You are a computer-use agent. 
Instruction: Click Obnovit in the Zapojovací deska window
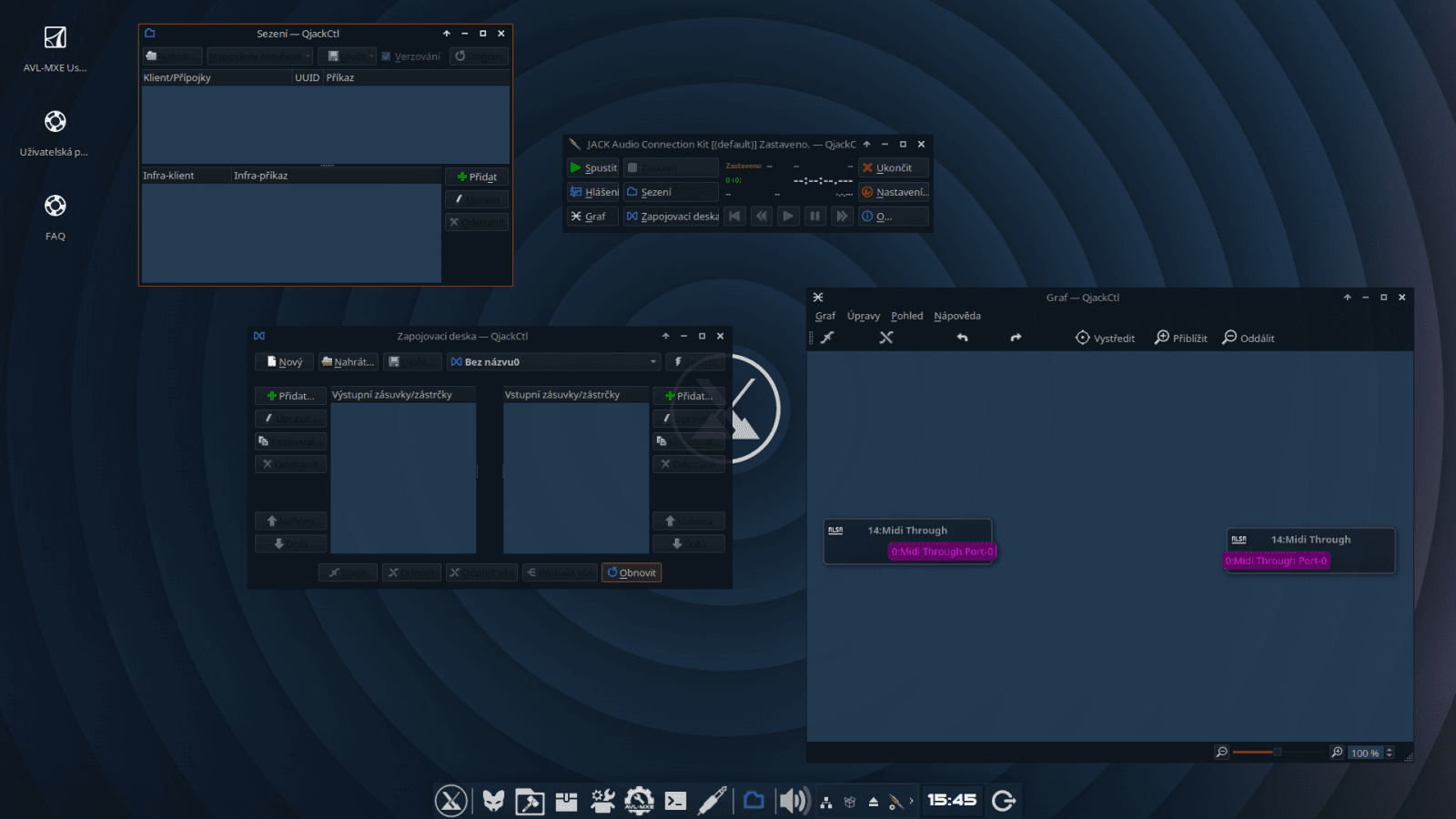tap(632, 572)
